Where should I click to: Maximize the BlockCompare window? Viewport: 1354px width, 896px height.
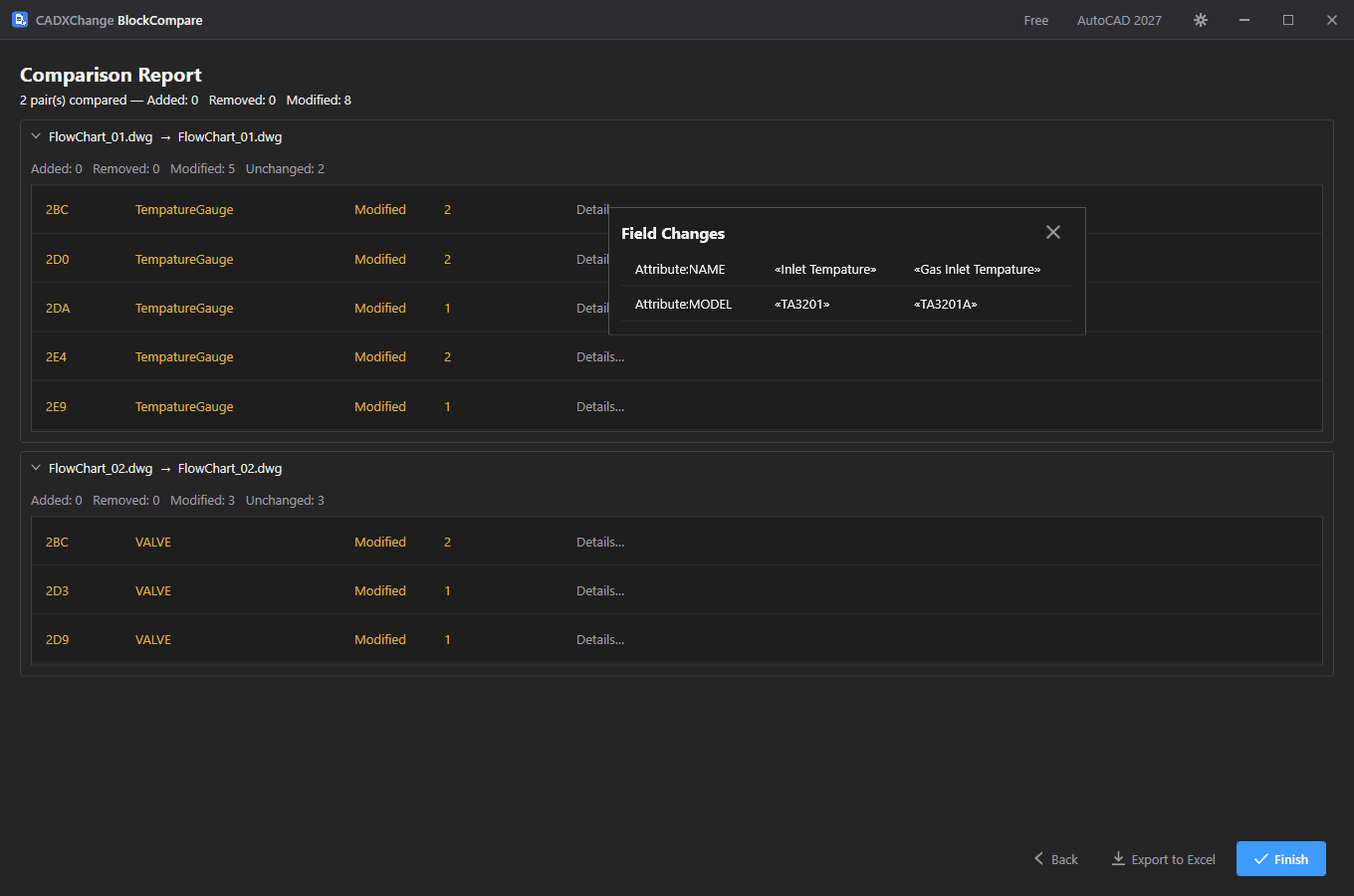[1288, 20]
